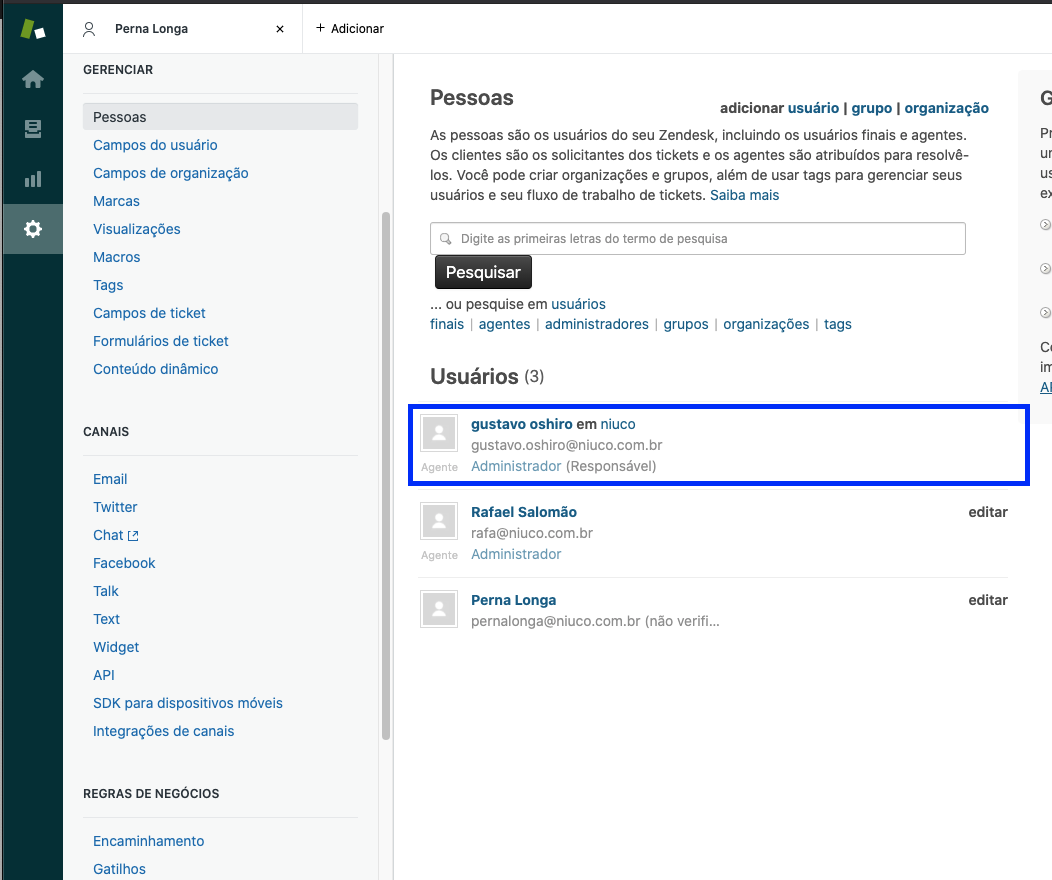Image resolution: width=1052 pixels, height=880 pixels.
Task: Open the Admin gear icon
Action: click(32, 229)
